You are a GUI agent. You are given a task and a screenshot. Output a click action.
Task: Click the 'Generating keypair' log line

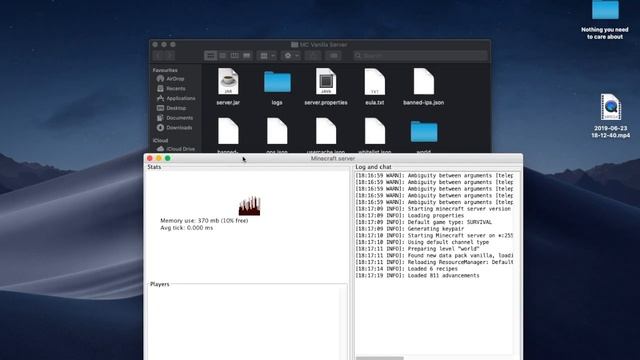coord(409,229)
